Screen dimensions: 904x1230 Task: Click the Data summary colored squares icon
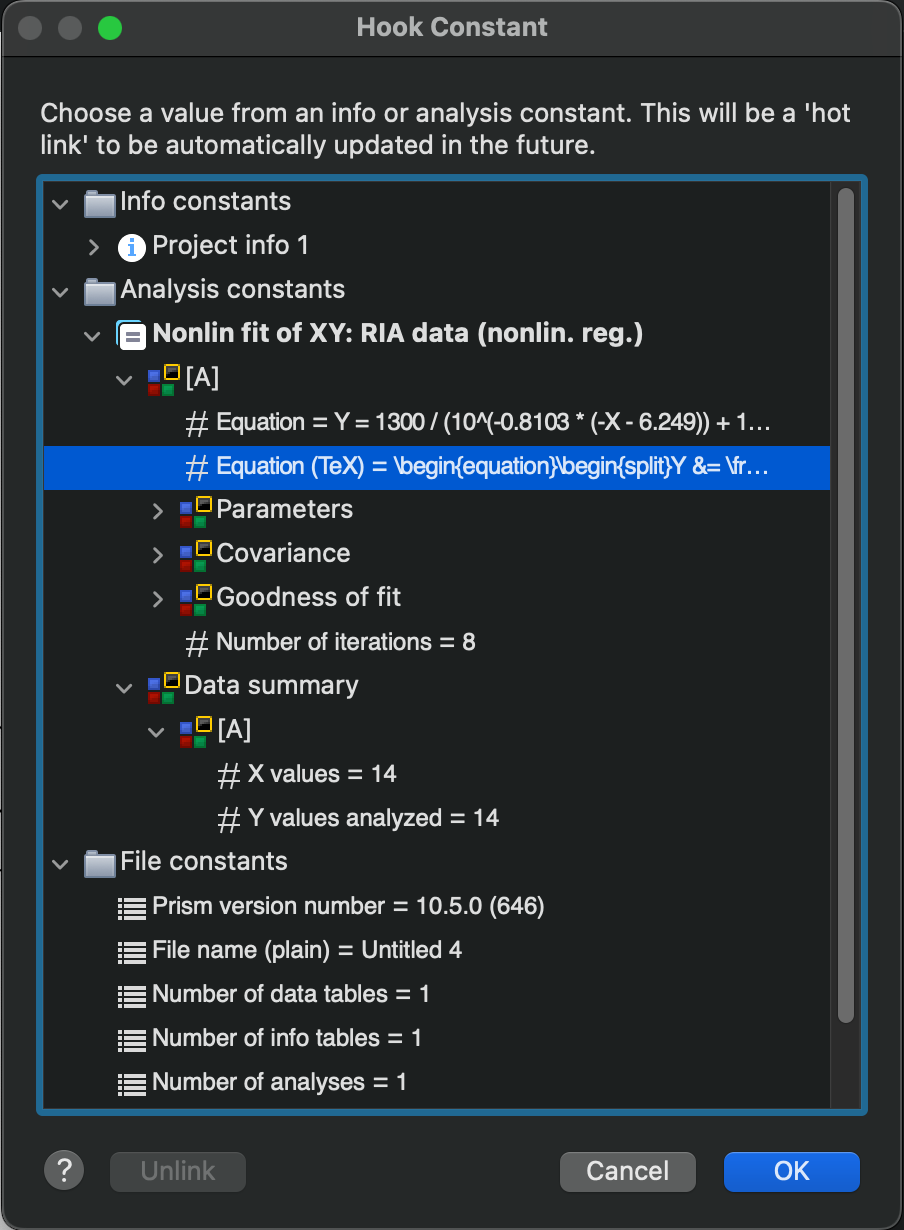[x=163, y=686]
